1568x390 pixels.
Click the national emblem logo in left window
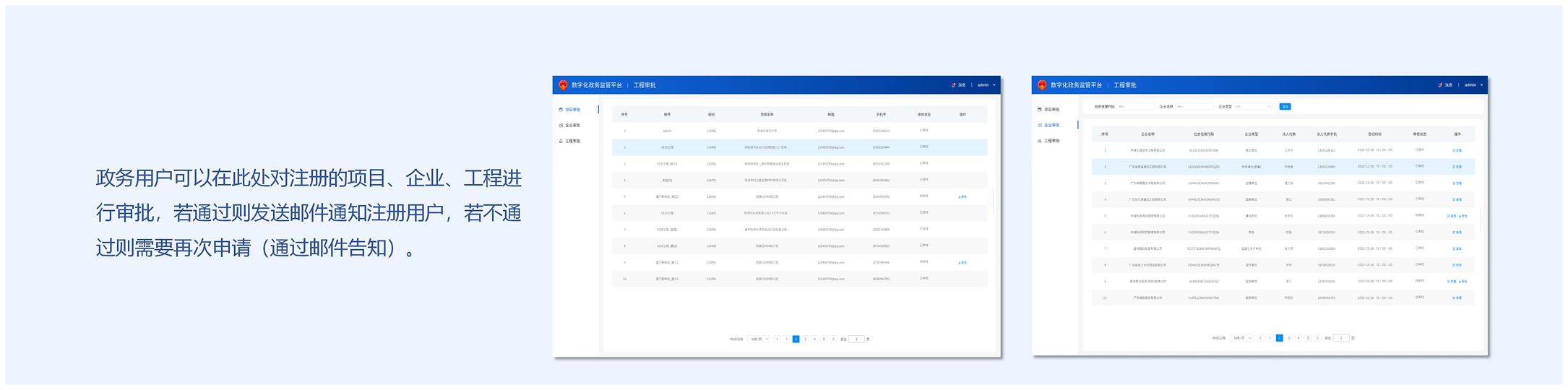point(563,85)
